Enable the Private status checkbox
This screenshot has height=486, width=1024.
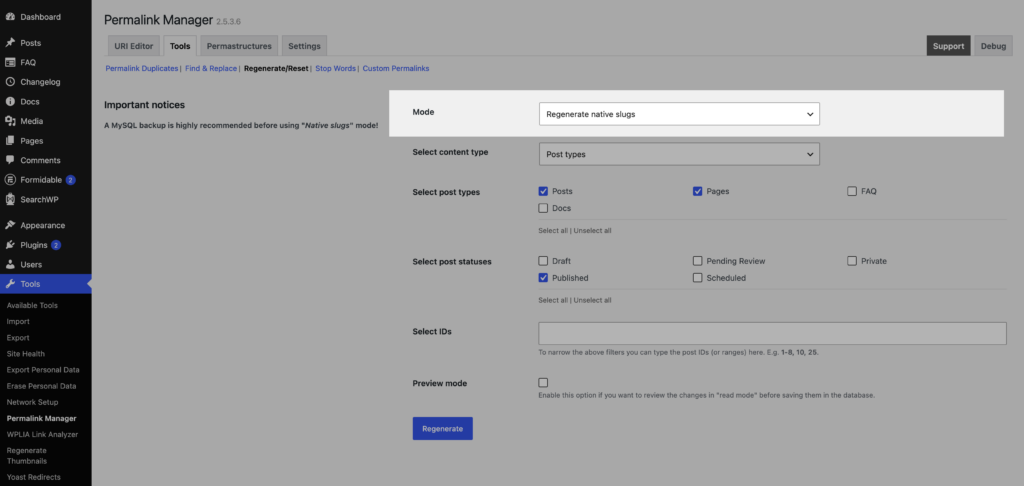click(x=852, y=261)
